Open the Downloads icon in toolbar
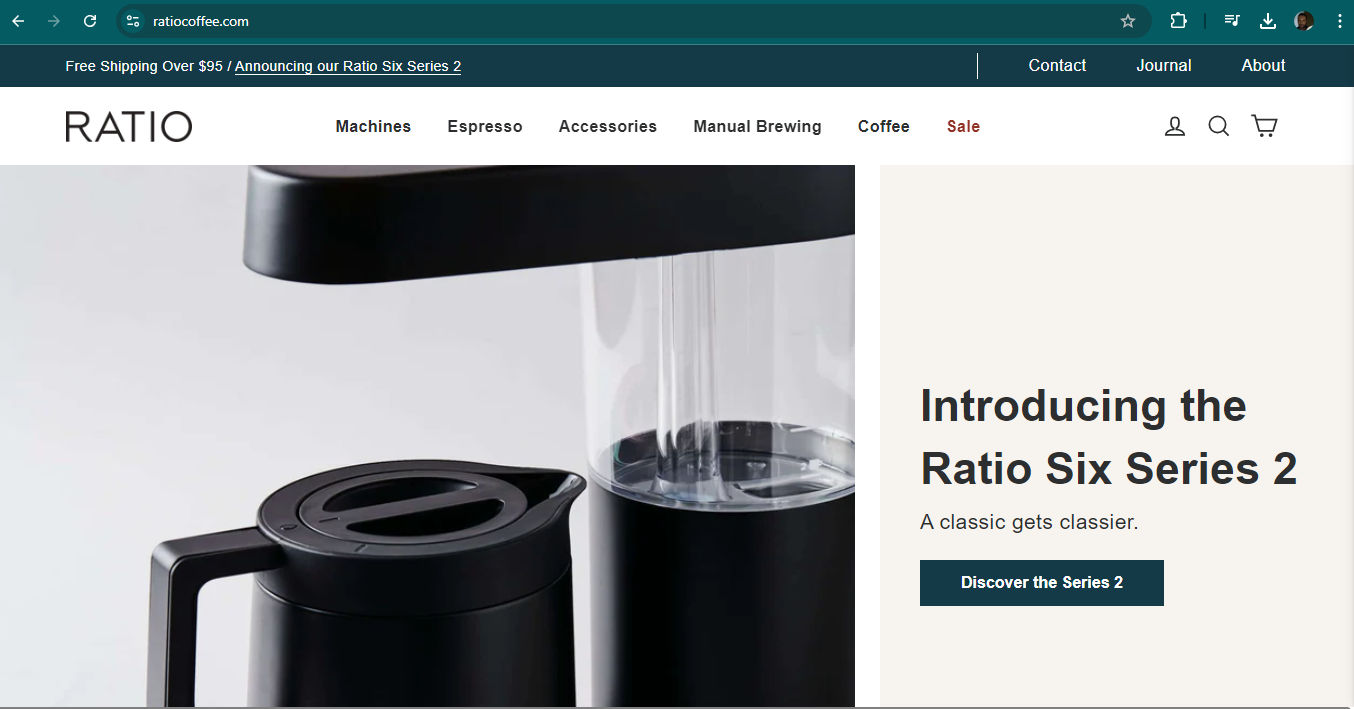The image size is (1354, 709). (x=1267, y=20)
